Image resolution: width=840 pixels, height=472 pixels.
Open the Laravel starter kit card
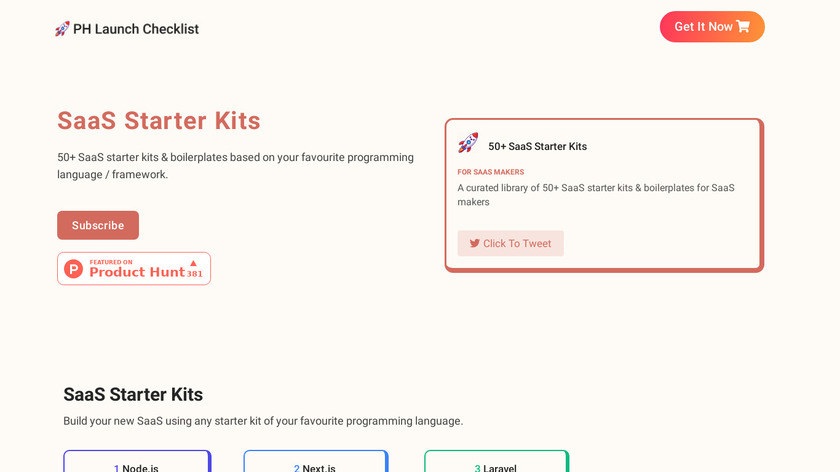tap(496, 464)
